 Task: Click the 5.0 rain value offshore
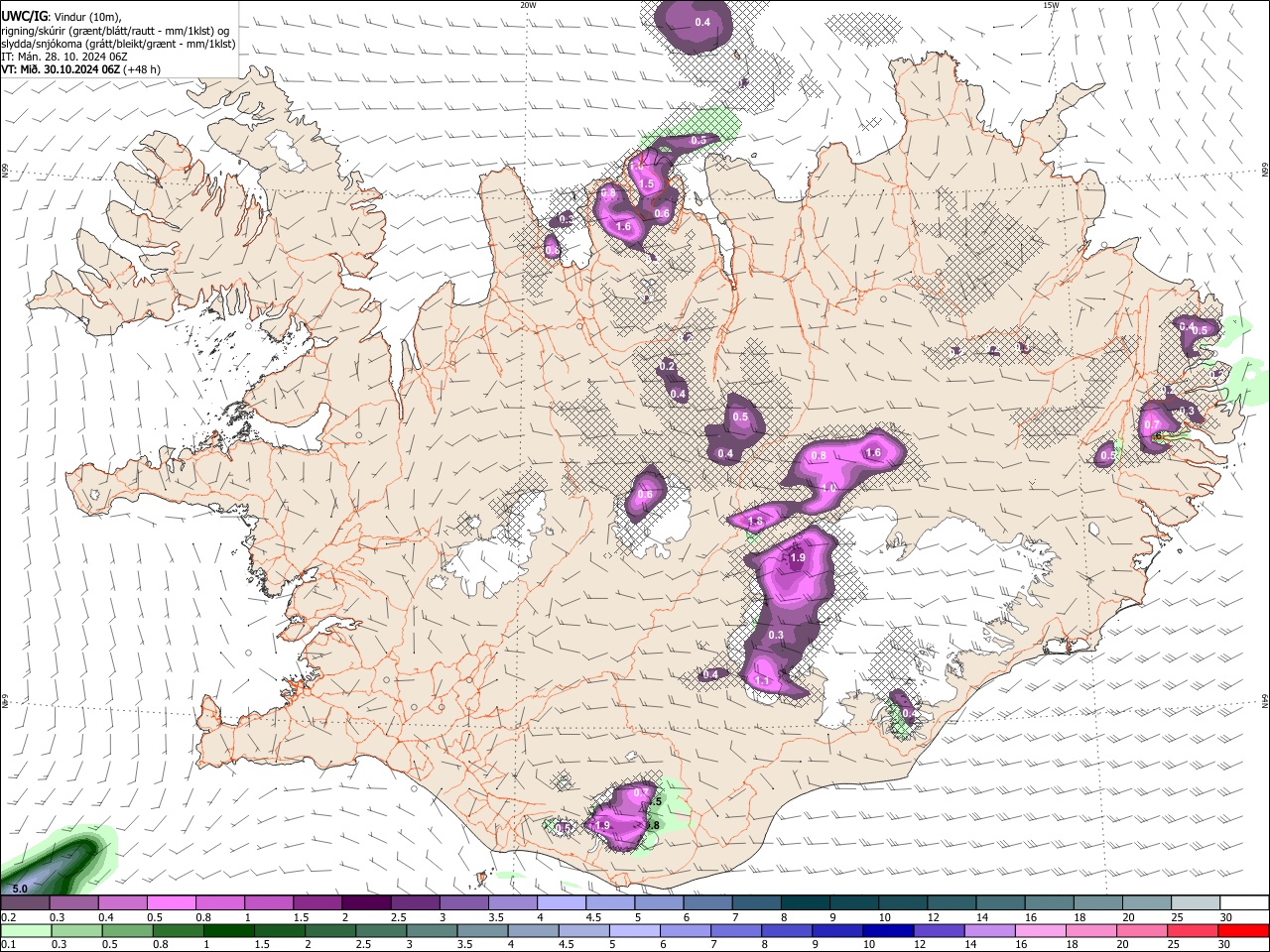click(19, 889)
